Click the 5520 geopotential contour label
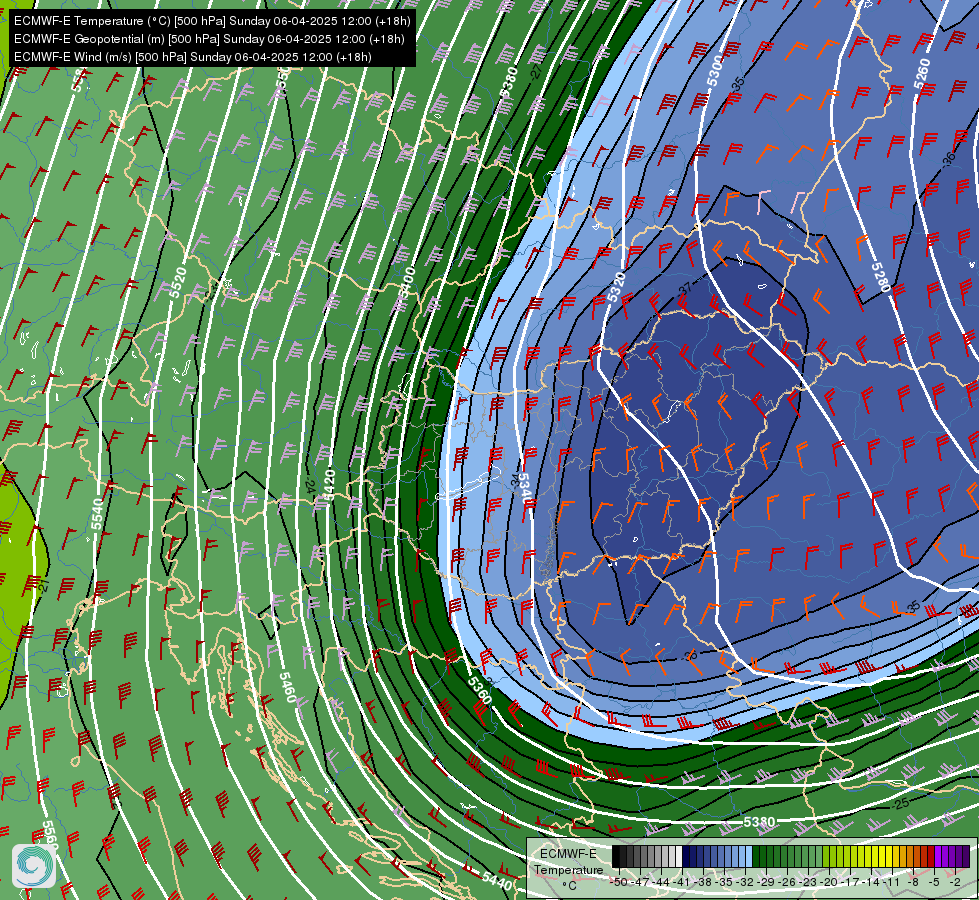979x900 pixels. coord(179,282)
